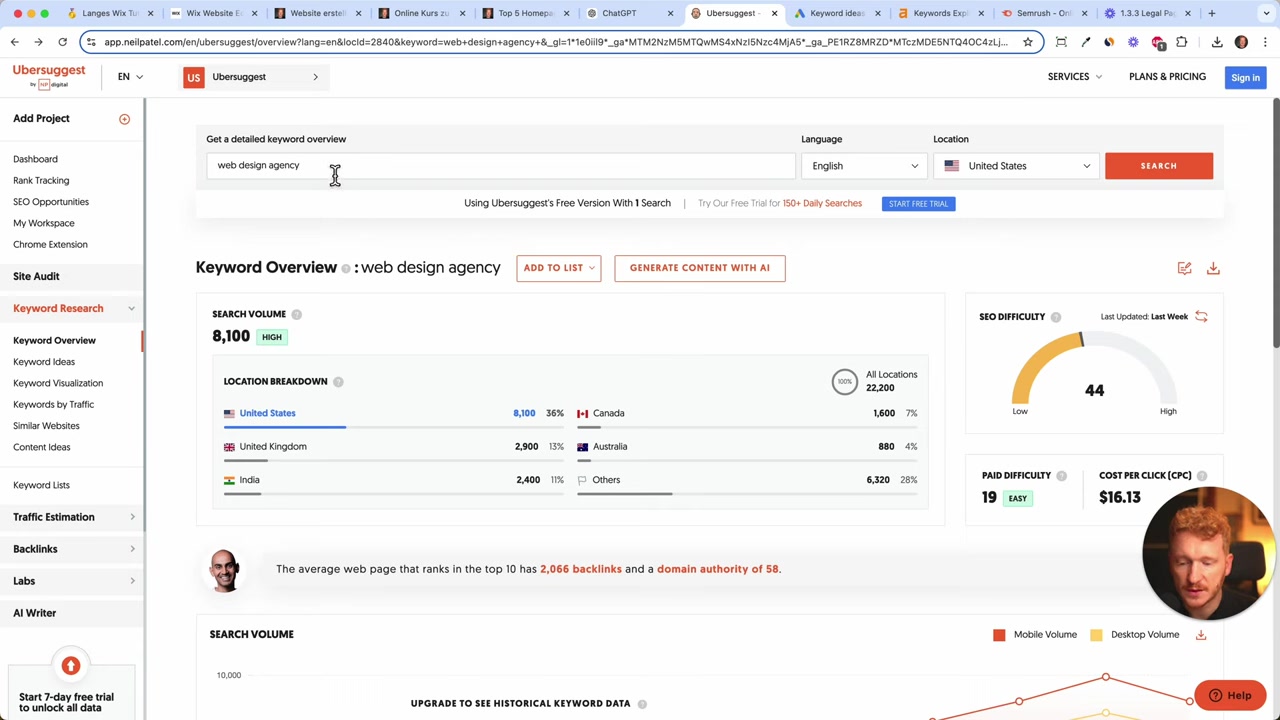Screen dimensions: 1280x720
Task: Switch to the Semrush browser tab
Action: point(1045,13)
